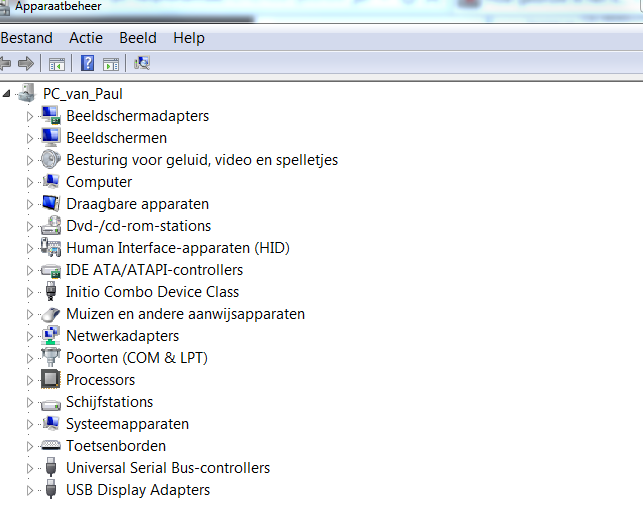Screen dimensions: 643x523
Task: Click the Systeemapparaten icon
Action: pos(51,423)
